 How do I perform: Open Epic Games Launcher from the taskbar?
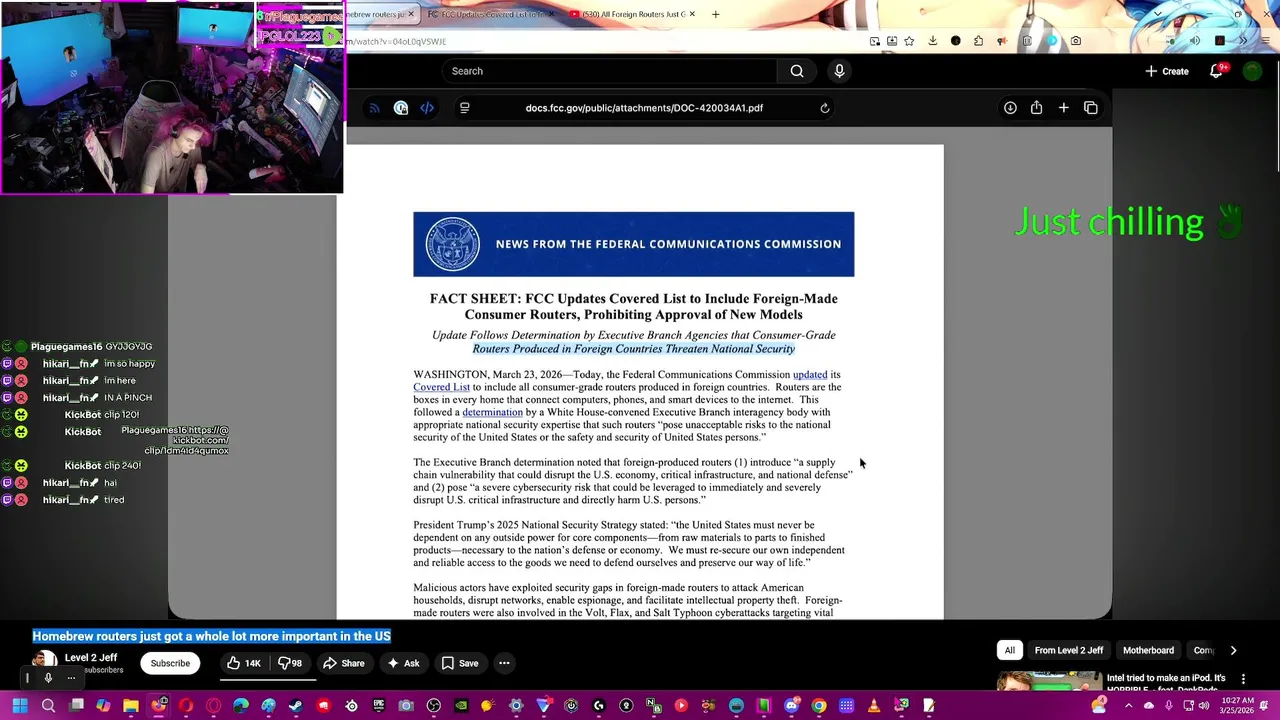click(378, 706)
